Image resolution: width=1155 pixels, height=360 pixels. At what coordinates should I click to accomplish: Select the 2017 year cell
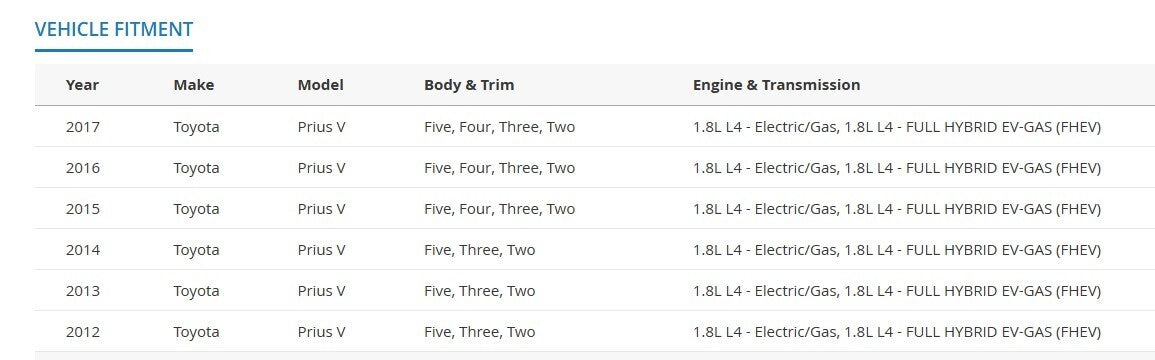tap(82, 127)
